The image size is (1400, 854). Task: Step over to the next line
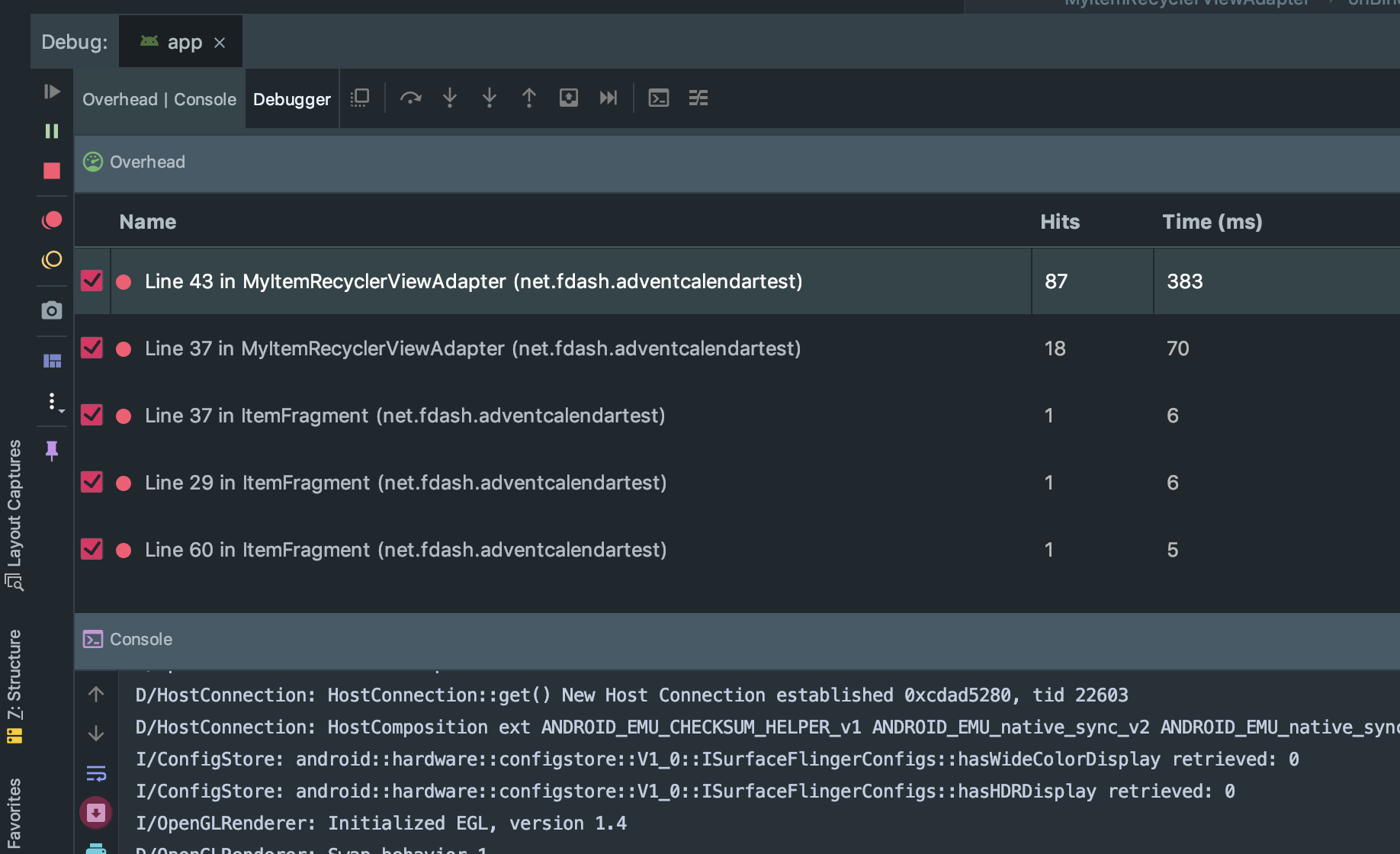[x=412, y=98]
